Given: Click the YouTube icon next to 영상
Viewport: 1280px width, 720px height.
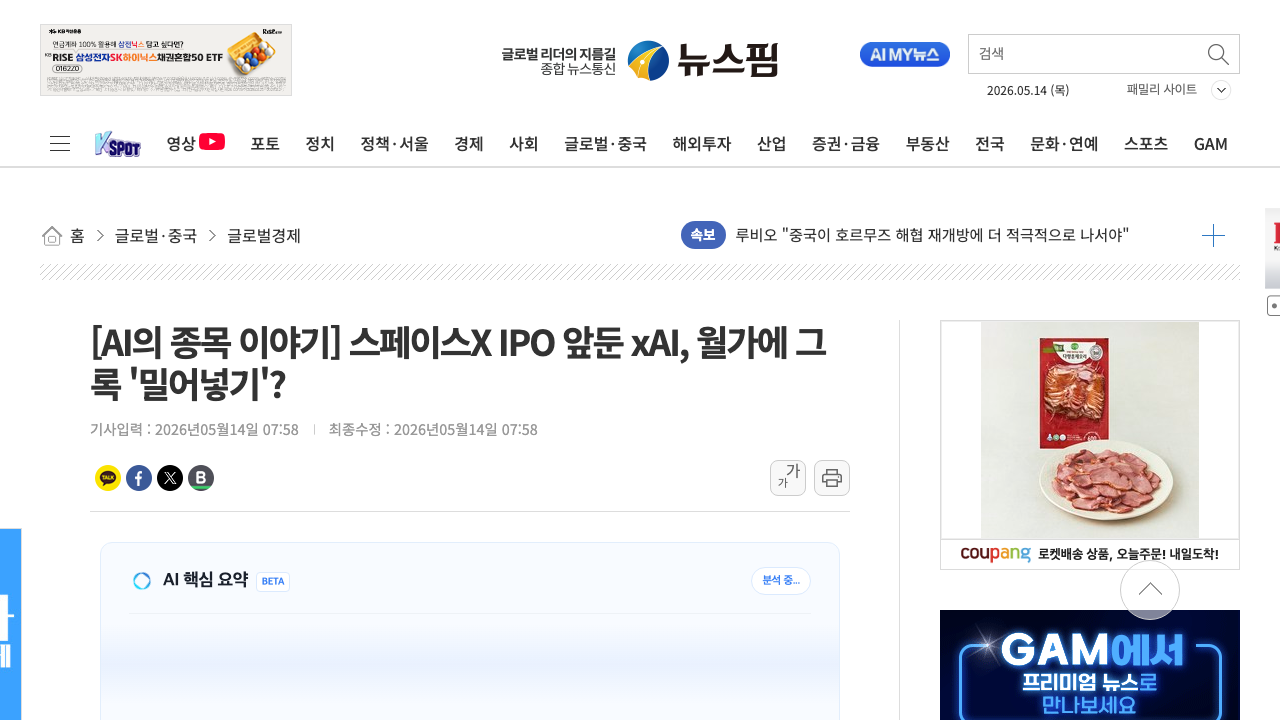Looking at the screenshot, I should coord(212,142).
